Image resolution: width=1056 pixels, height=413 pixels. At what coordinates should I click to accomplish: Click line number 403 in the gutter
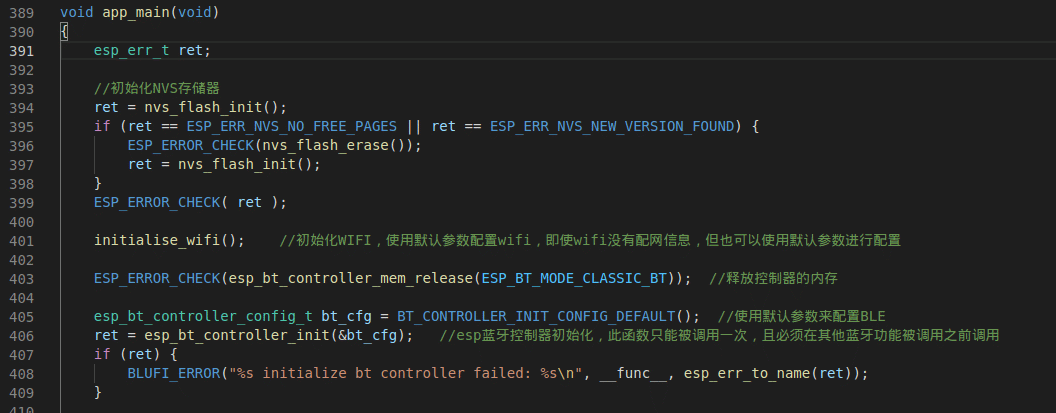[x=22, y=278]
